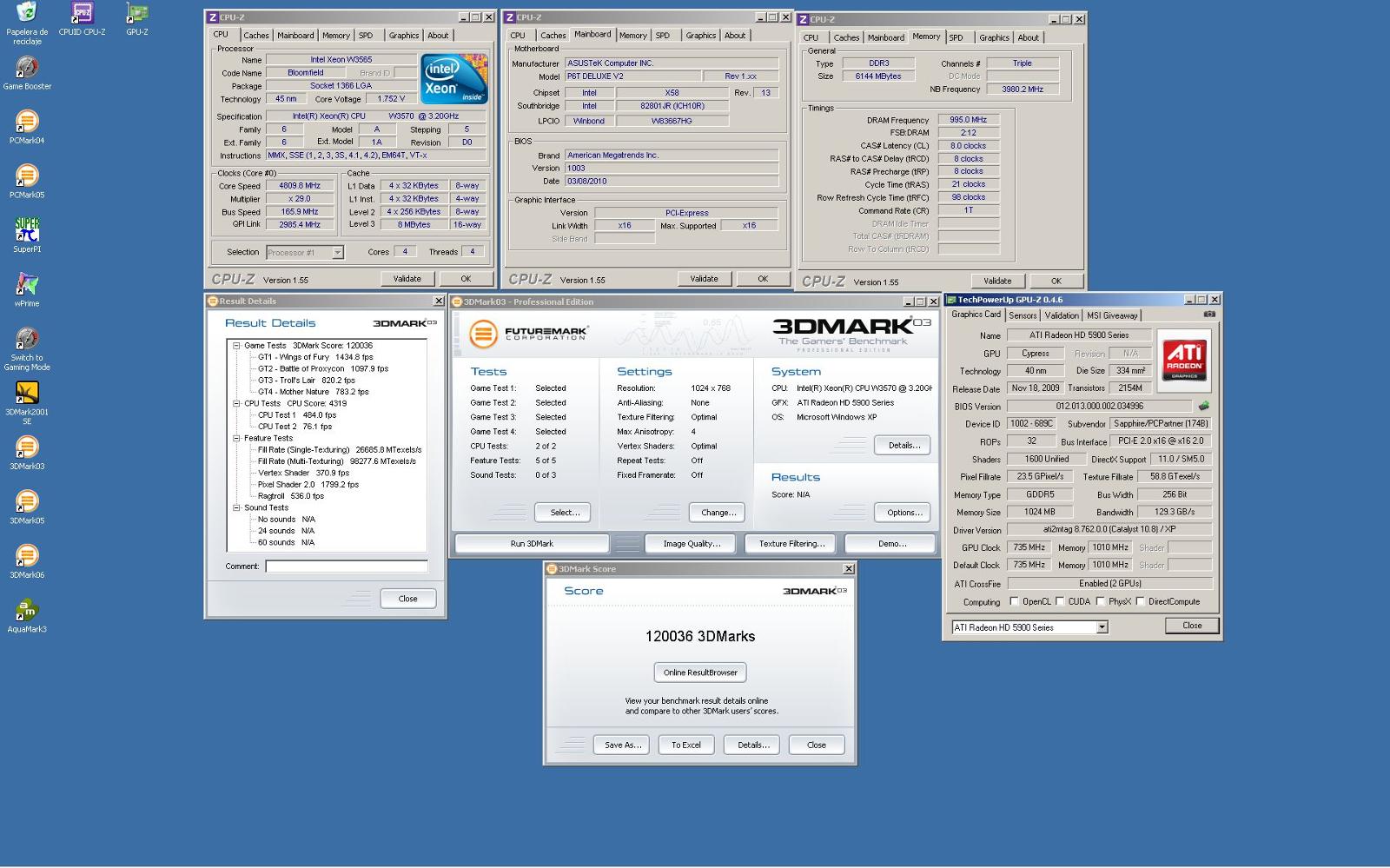Collapse the CPU Tests tree node
This screenshot has width=1390, height=868.
point(235,403)
